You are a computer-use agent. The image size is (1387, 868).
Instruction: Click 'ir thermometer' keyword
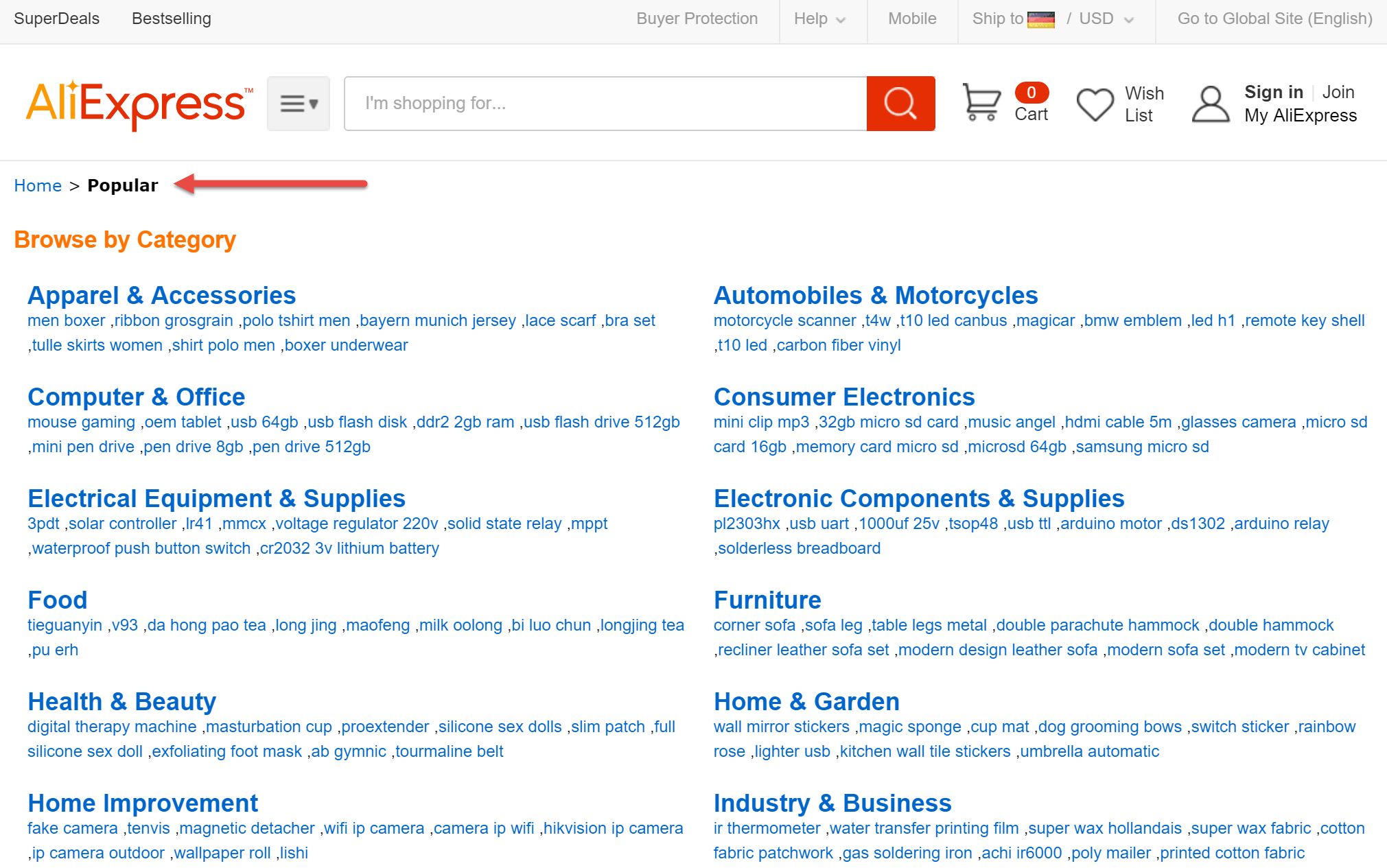point(767,828)
